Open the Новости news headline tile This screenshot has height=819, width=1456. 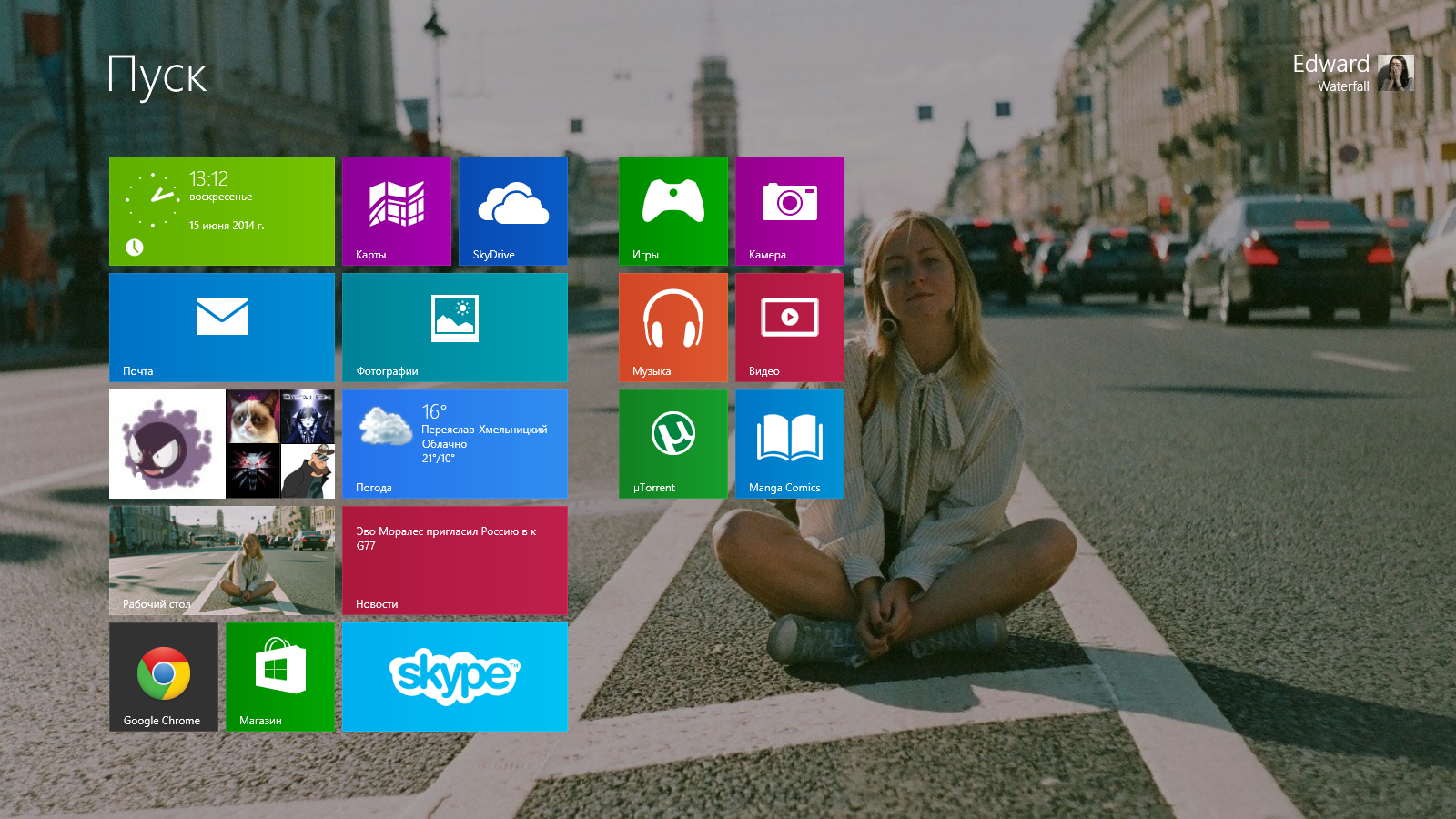tap(454, 561)
